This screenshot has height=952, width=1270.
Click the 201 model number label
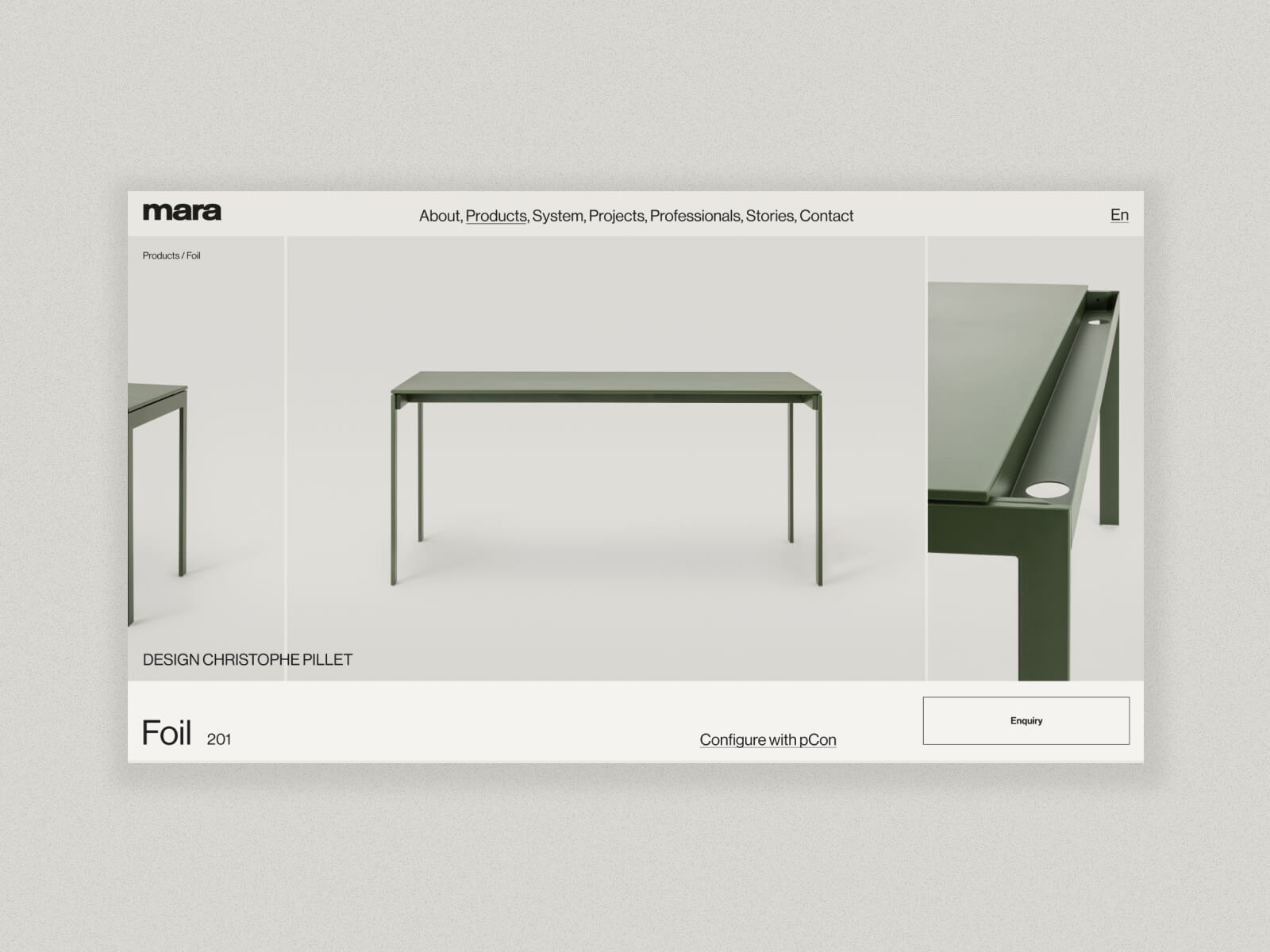(218, 739)
